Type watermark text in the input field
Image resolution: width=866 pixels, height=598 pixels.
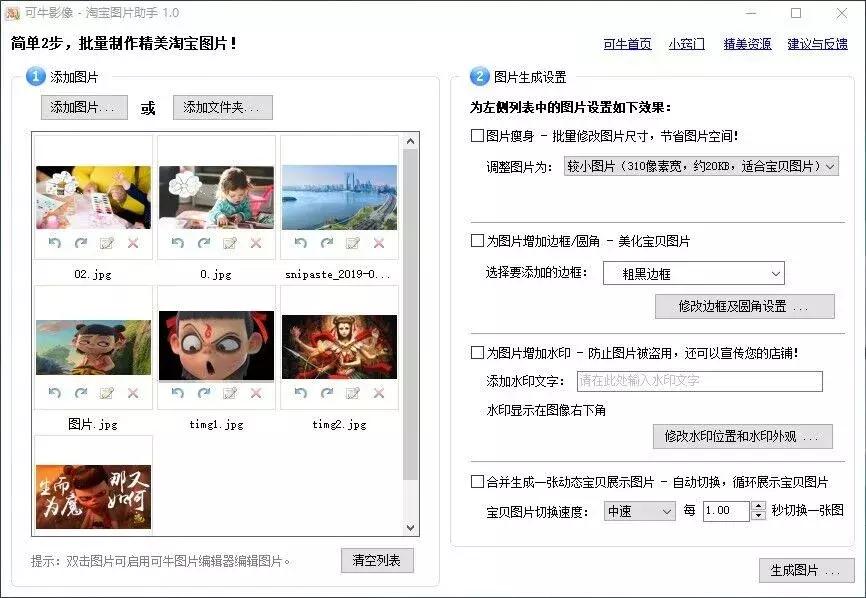coord(700,381)
